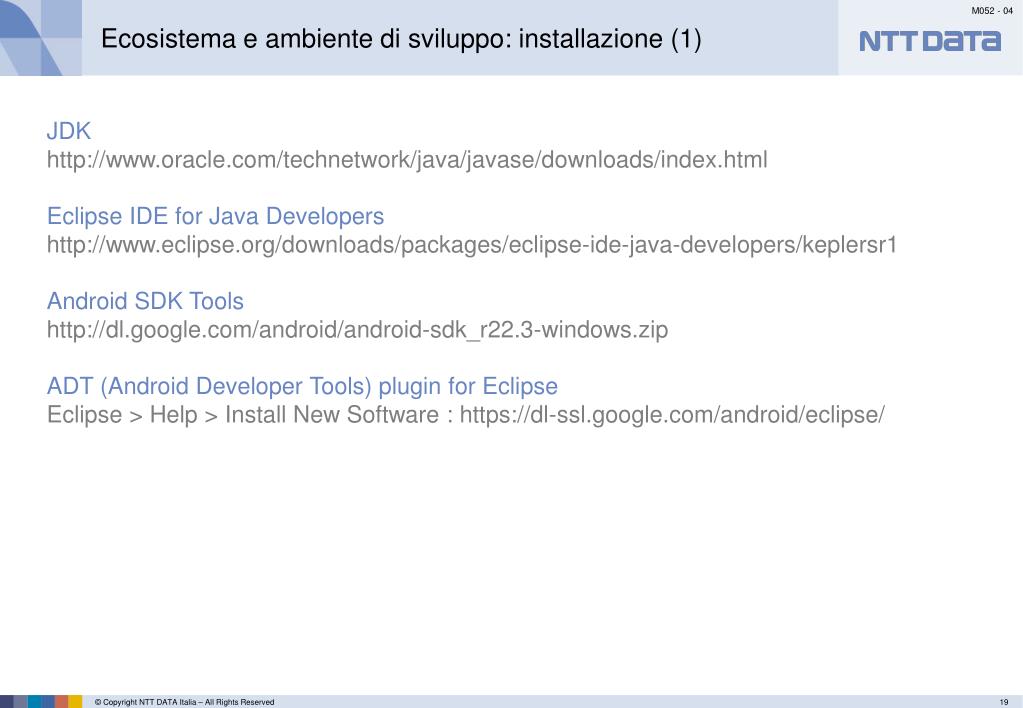Open the android-sdk_r22.3-windows.zip download link
Image resolution: width=1023 pixels, height=708 pixels.
tap(358, 330)
